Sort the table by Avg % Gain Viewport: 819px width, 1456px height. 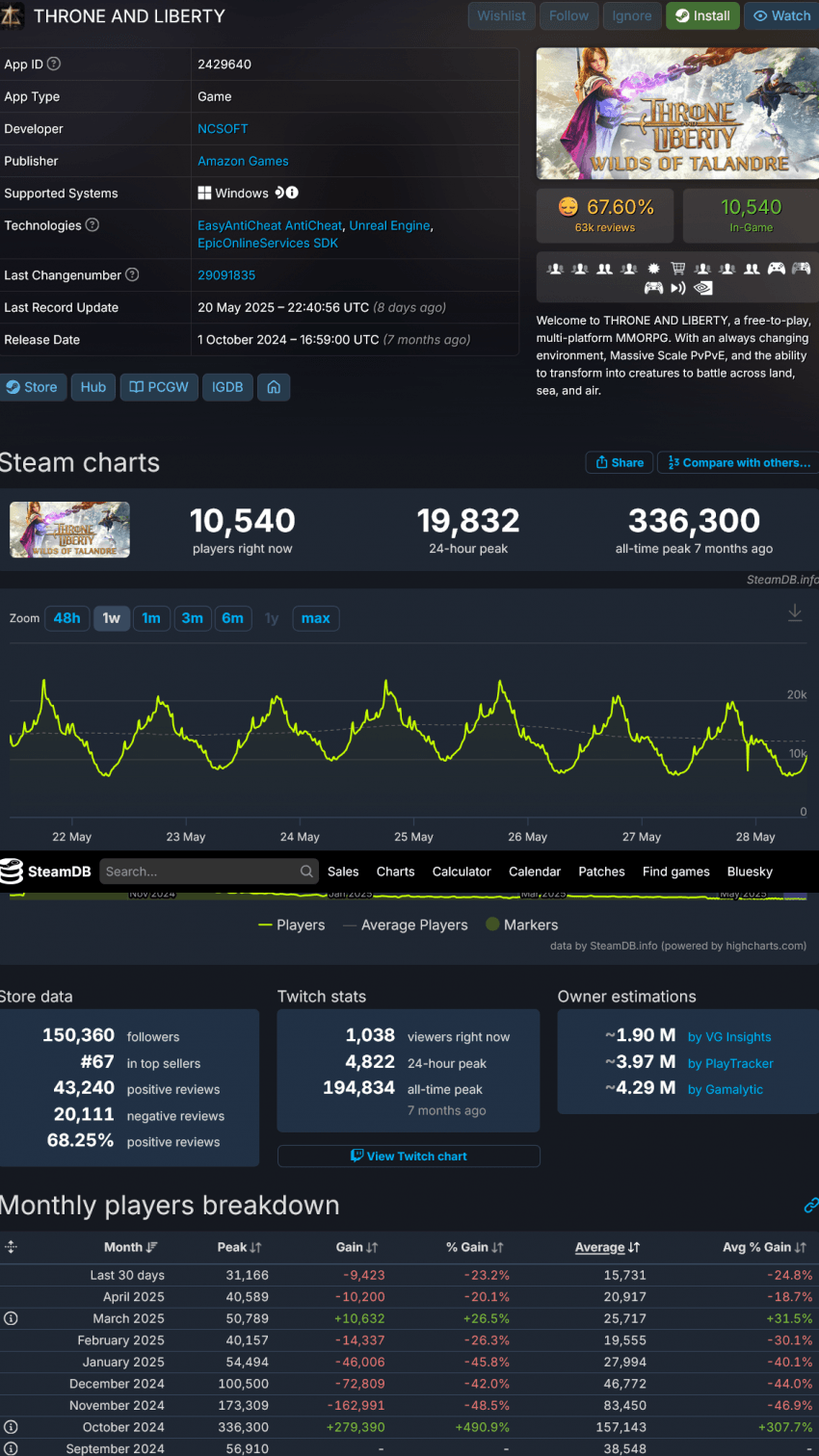tap(765, 1247)
